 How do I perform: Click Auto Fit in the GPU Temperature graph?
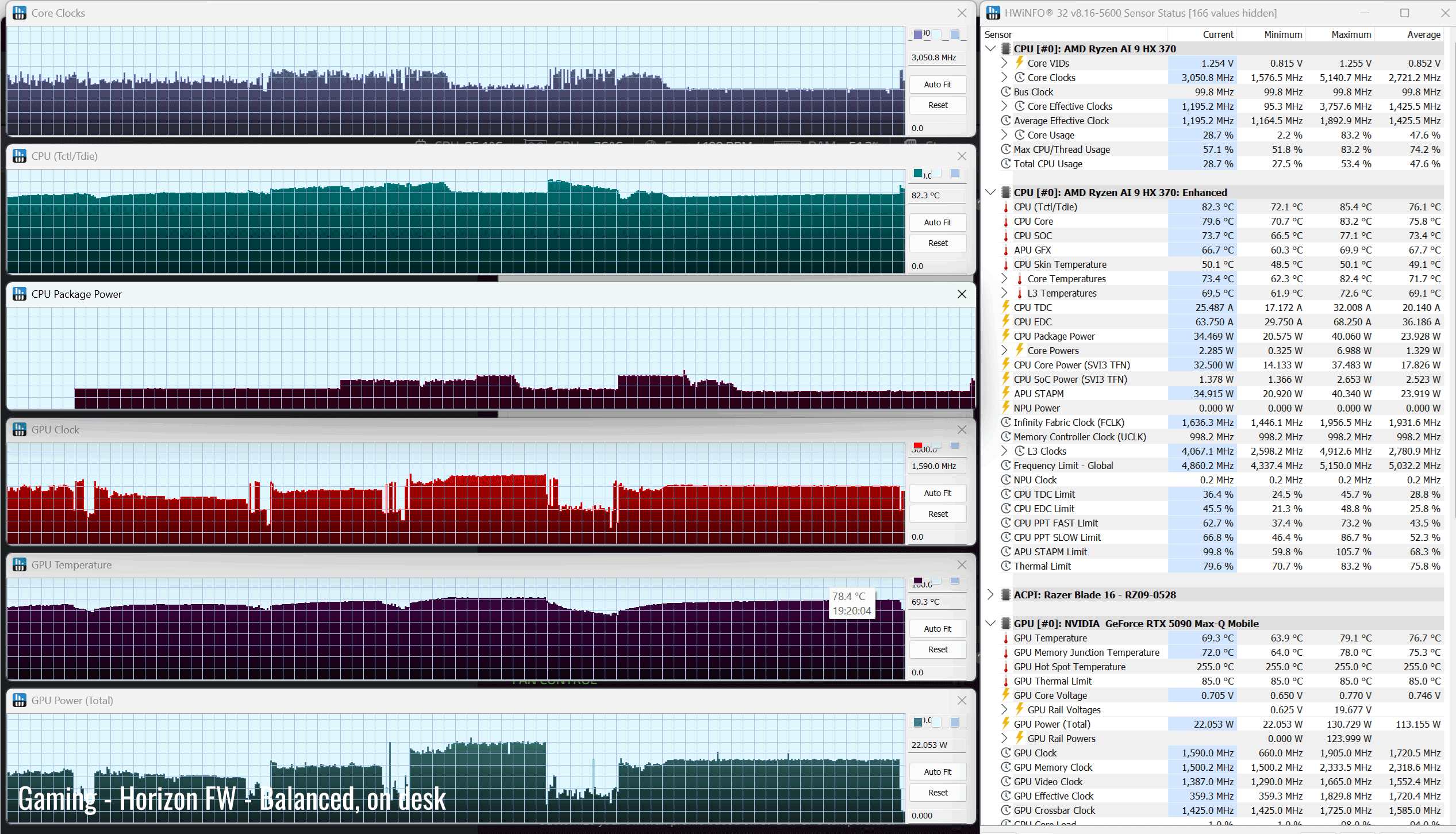click(x=938, y=629)
